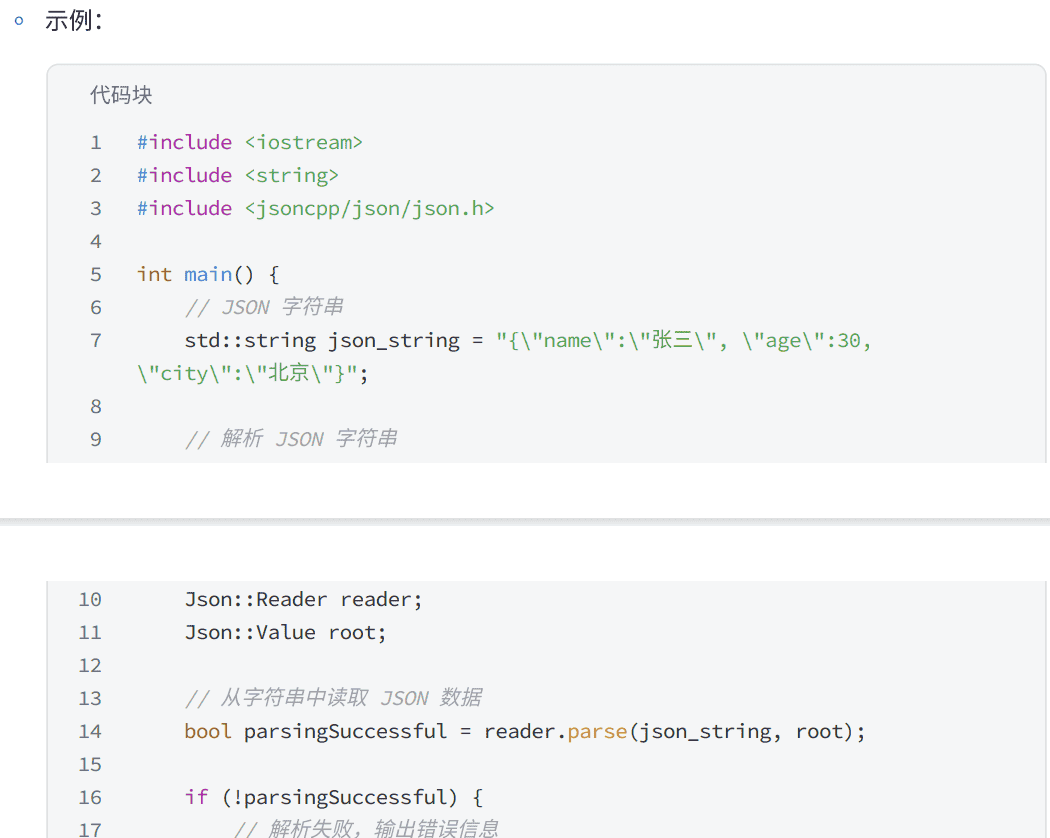This screenshot has width=1050, height=838.
Task: Click 'reader.parse(json_string, root);' call
Action: 674,731
